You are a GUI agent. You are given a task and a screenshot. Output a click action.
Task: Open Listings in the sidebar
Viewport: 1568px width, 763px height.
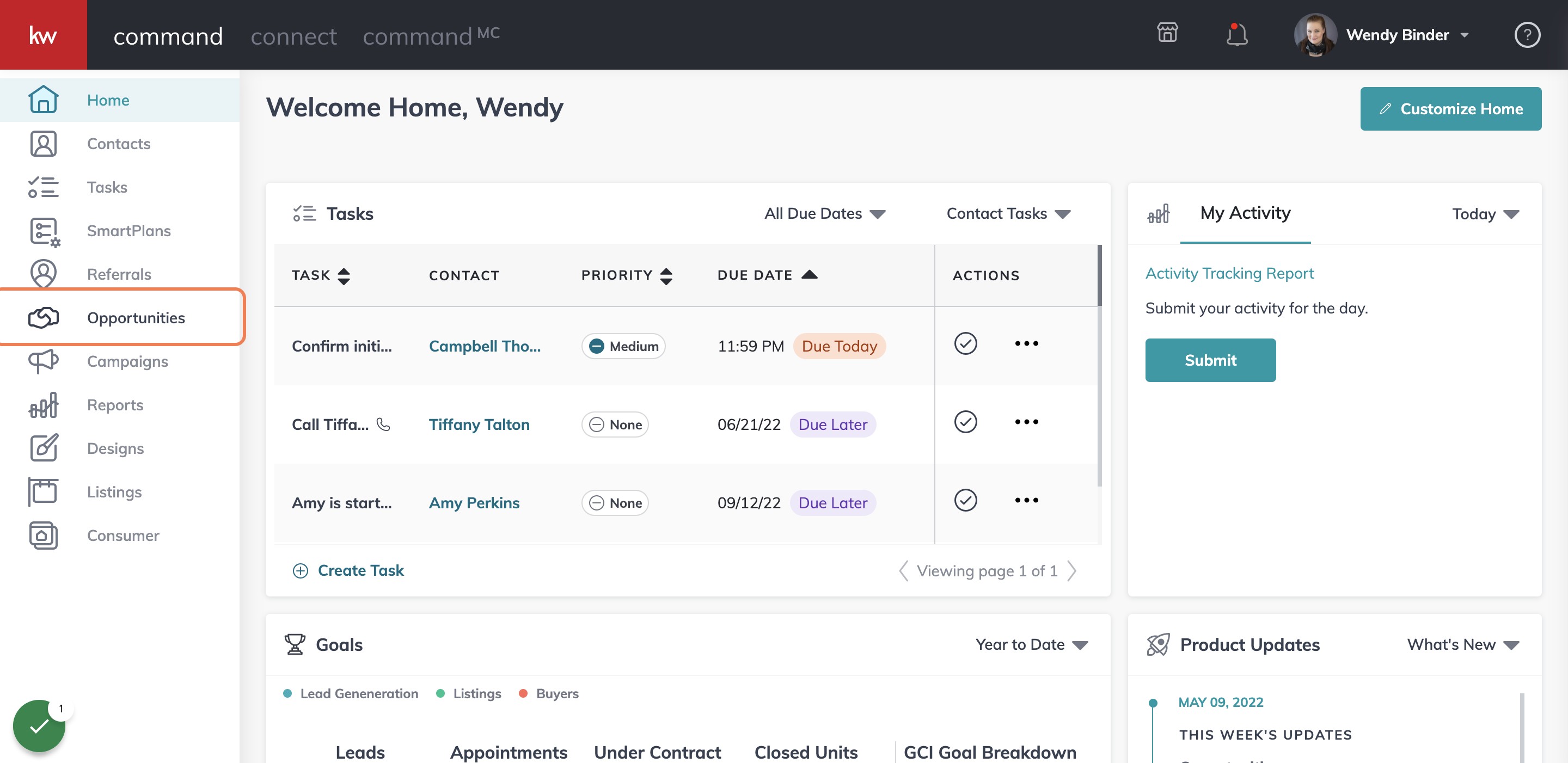pos(119,491)
